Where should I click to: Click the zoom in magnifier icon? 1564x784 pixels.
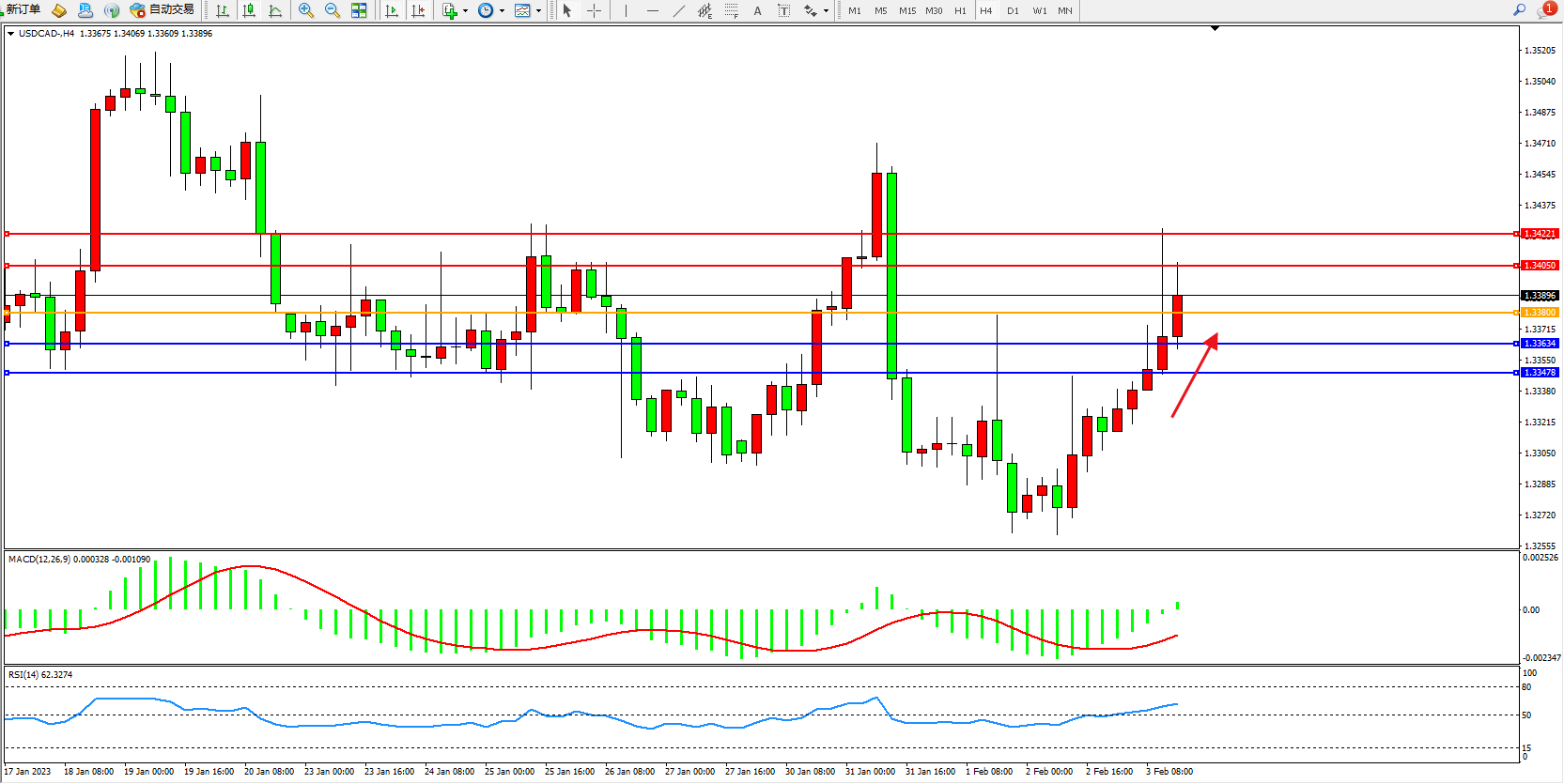click(x=305, y=10)
